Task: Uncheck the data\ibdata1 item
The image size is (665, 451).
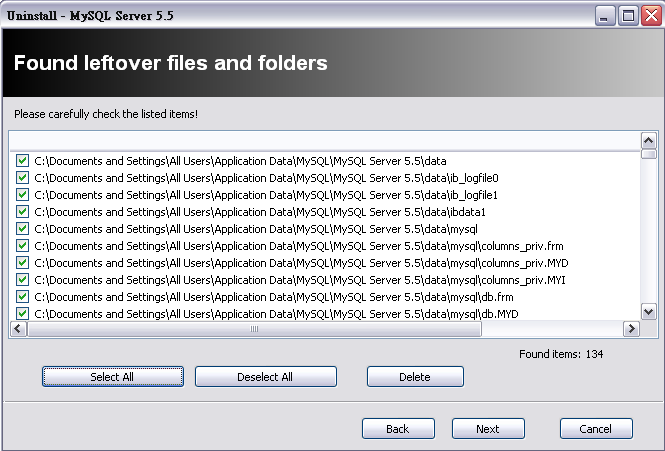Action: tap(22, 212)
